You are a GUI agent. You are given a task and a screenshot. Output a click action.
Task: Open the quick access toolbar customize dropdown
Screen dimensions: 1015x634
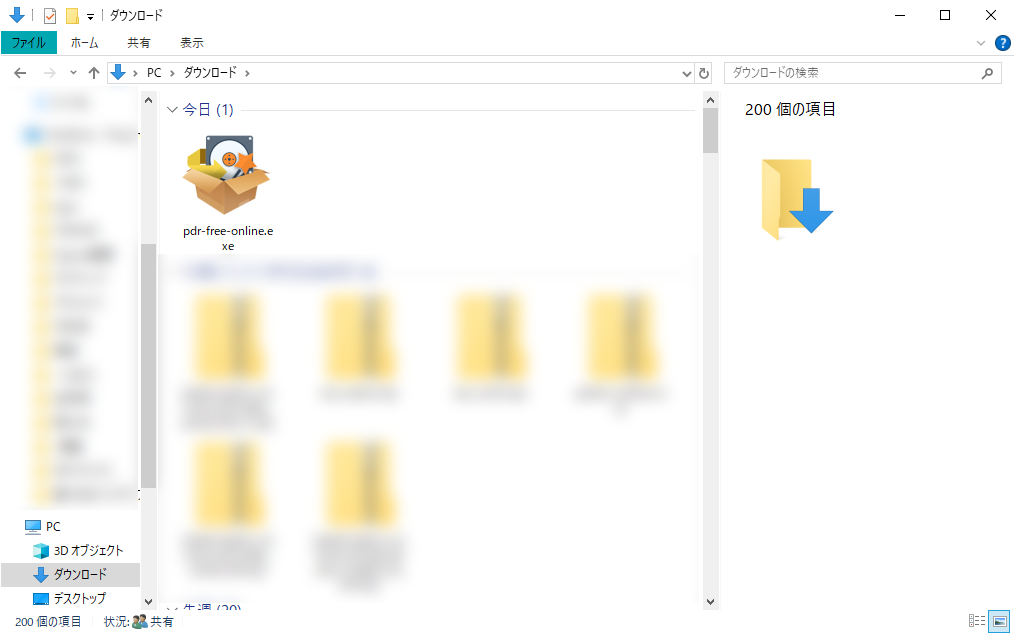click(x=91, y=16)
